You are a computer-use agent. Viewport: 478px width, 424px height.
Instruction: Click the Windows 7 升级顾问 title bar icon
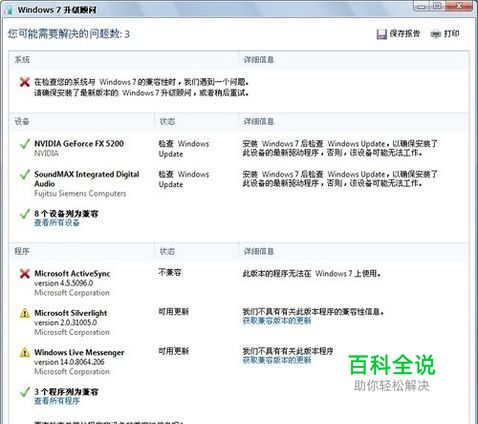(x=9, y=10)
